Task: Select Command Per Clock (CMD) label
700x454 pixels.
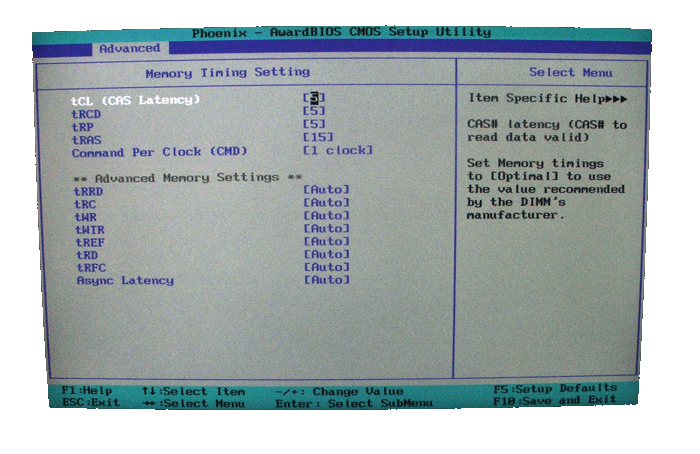Action: [x=160, y=152]
